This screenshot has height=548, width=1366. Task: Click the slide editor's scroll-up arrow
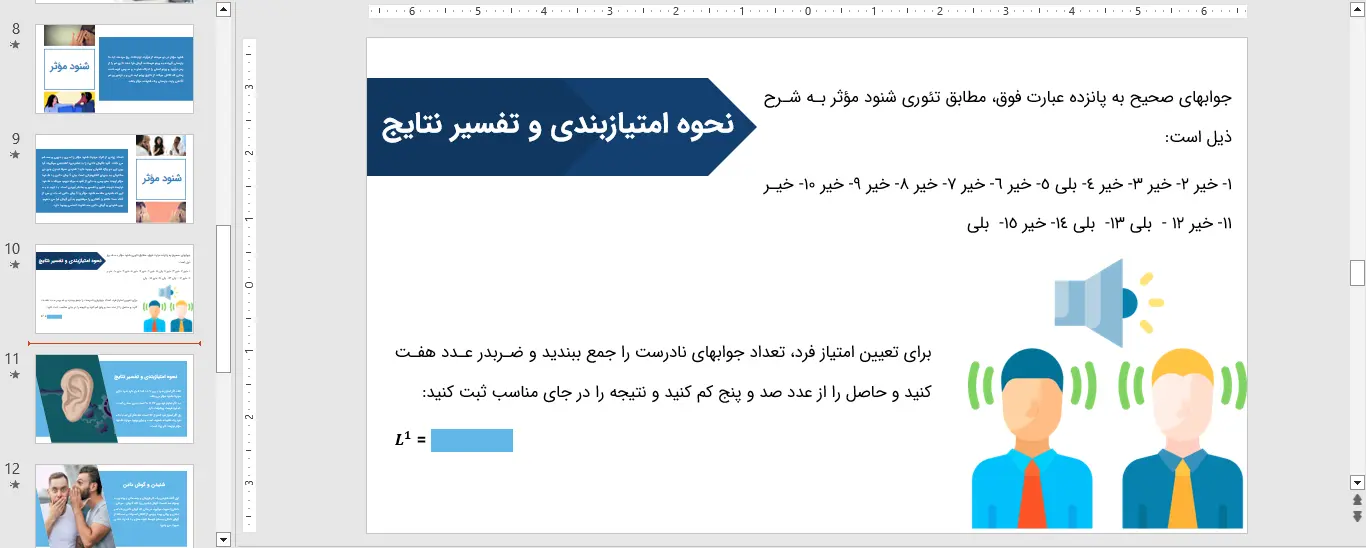point(1357,9)
